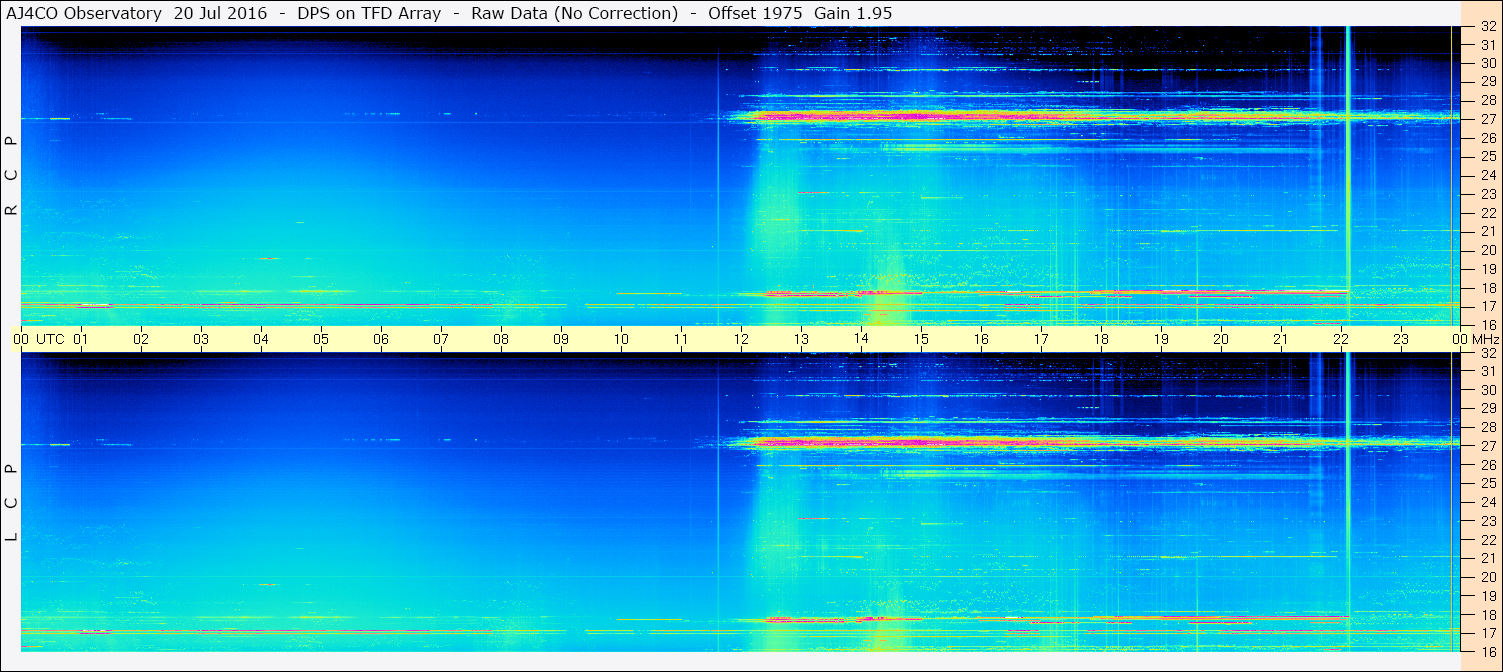
Task: Click the 29 MHz tick of the LCP scale
Action: [1487, 408]
